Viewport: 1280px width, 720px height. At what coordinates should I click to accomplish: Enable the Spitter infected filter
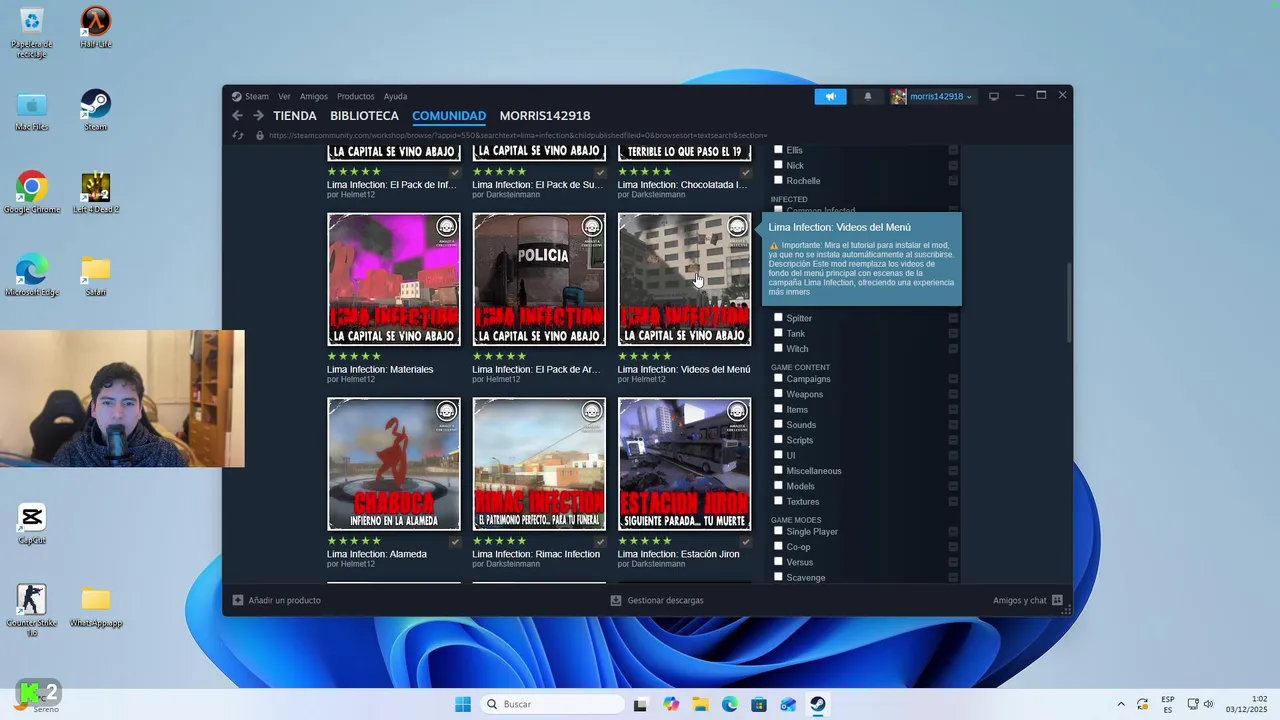pos(778,318)
